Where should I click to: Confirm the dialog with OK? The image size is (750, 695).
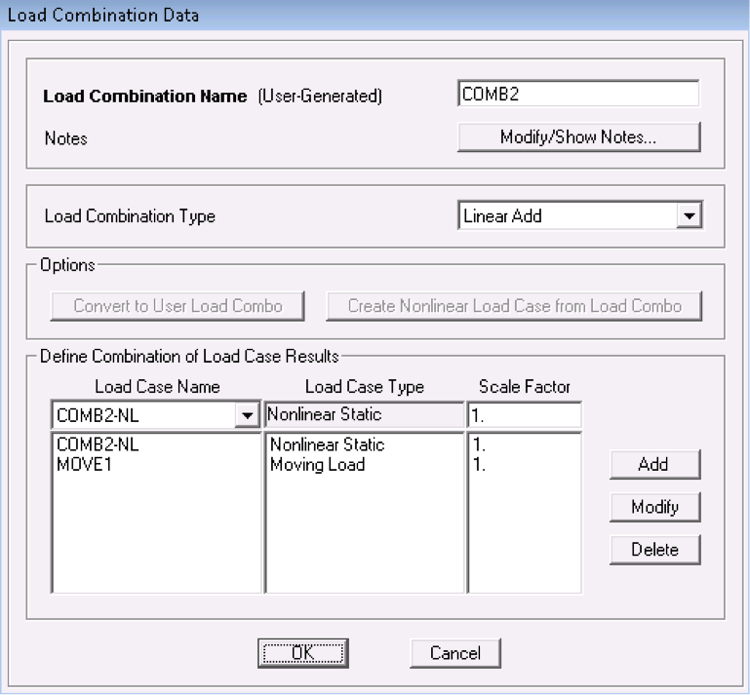pos(302,653)
